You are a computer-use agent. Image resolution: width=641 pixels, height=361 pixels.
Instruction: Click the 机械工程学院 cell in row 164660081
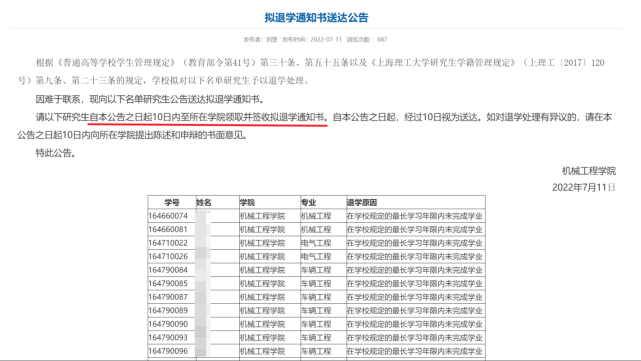coord(262,229)
